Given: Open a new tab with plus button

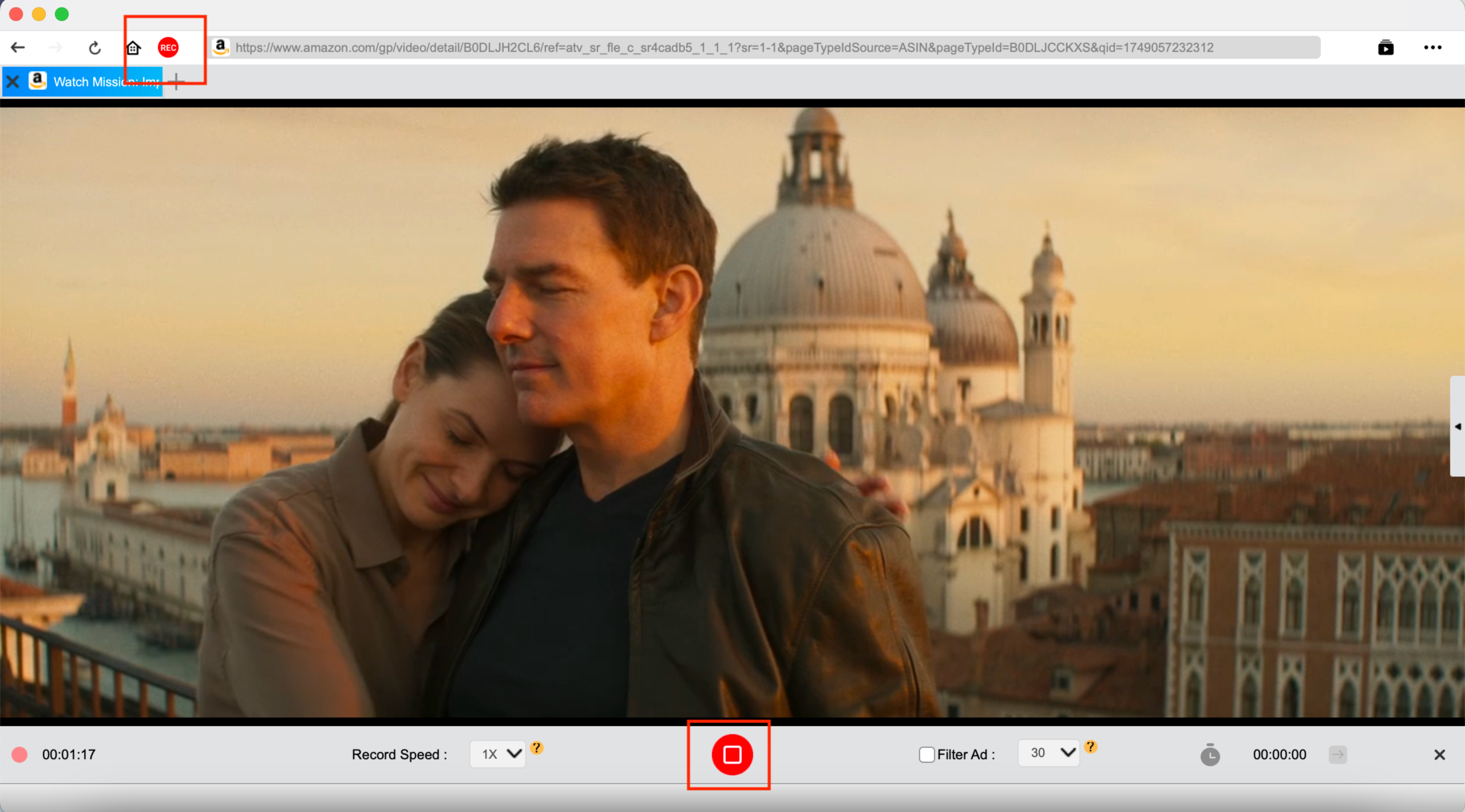Looking at the screenshot, I should click(177, 82).
